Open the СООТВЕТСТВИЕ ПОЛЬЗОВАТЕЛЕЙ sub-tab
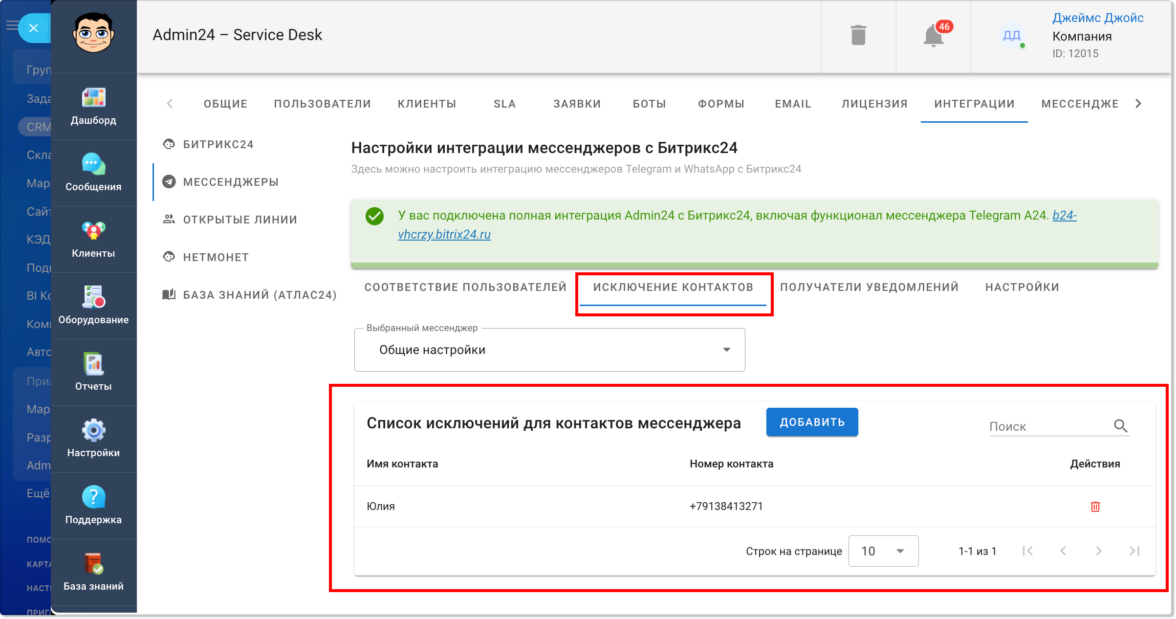This screenshot has height=619, width=1176. tap(466, 287)
